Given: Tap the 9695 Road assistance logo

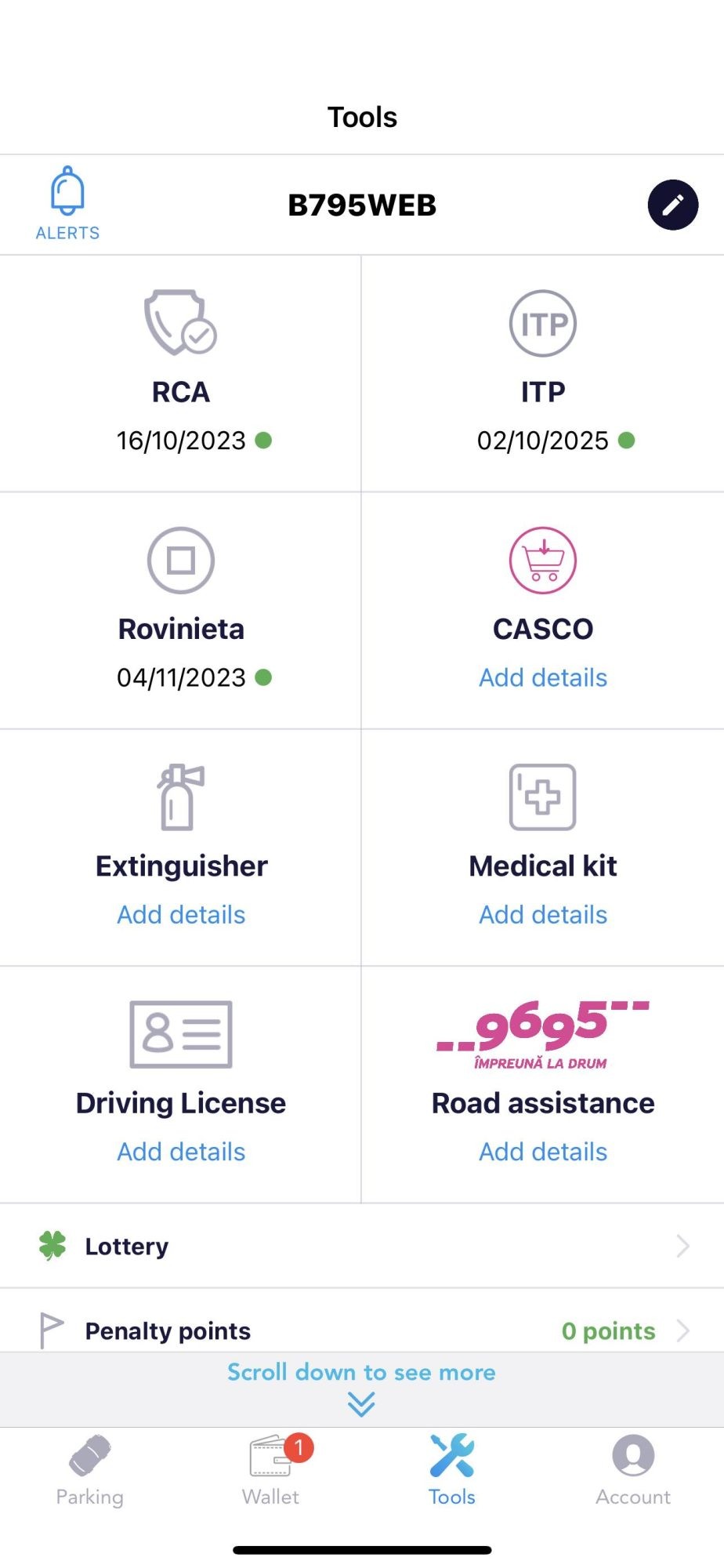Looking at the screenshot, I should point(543,1034).
